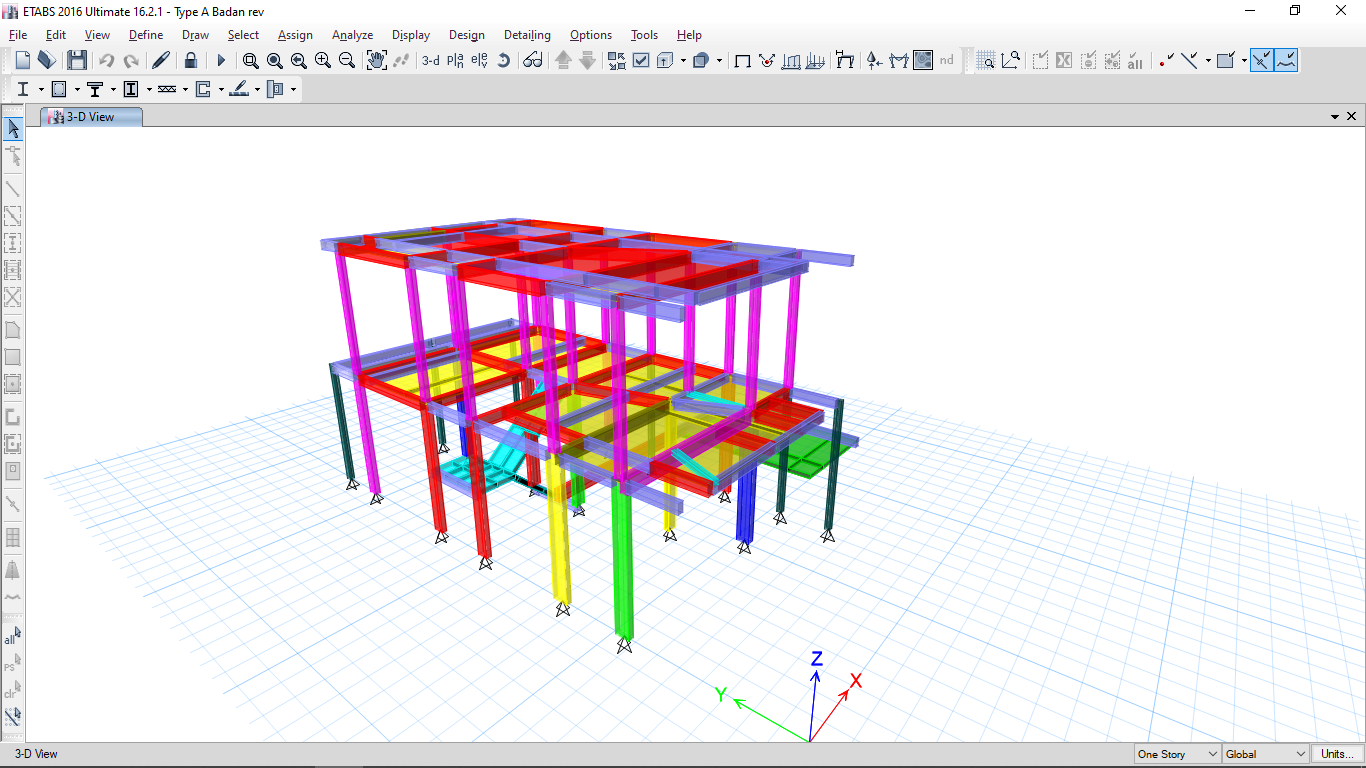
Task: Open the Analyze menu
Action: tap(352, 35)
